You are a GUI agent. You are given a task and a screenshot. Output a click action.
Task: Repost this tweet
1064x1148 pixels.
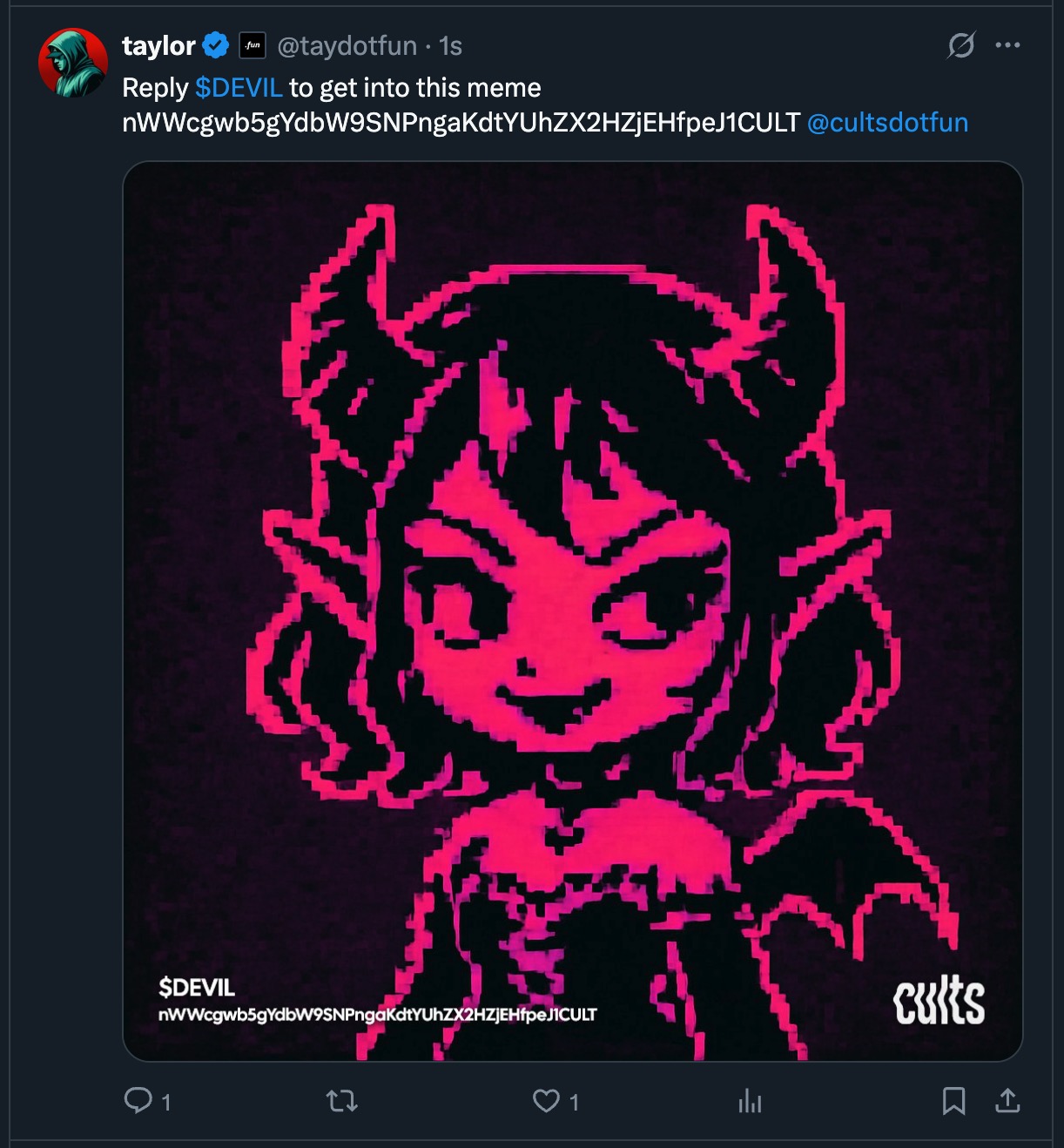coord(342,1102)
